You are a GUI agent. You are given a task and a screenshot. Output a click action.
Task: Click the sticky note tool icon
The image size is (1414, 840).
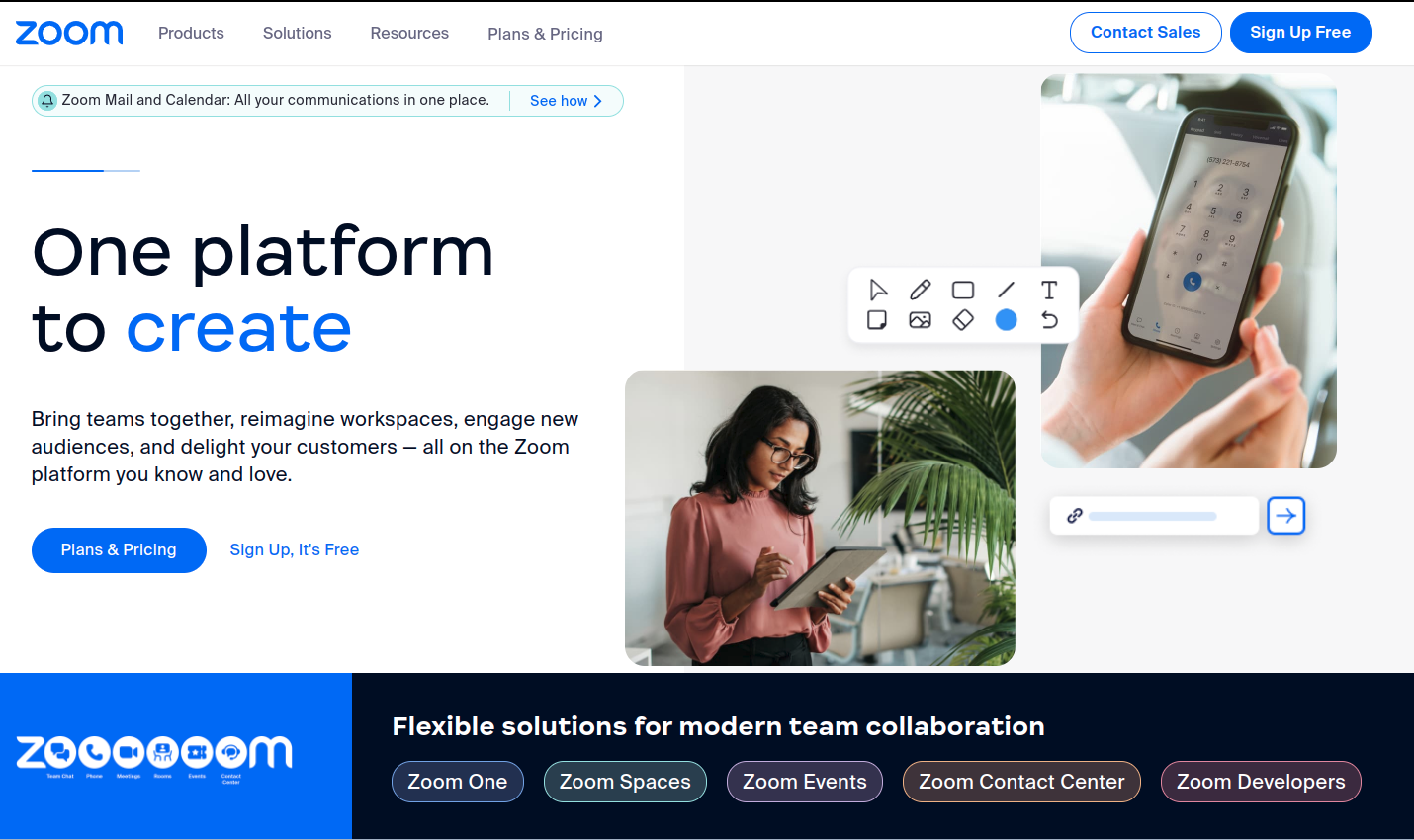click(877, 320)
